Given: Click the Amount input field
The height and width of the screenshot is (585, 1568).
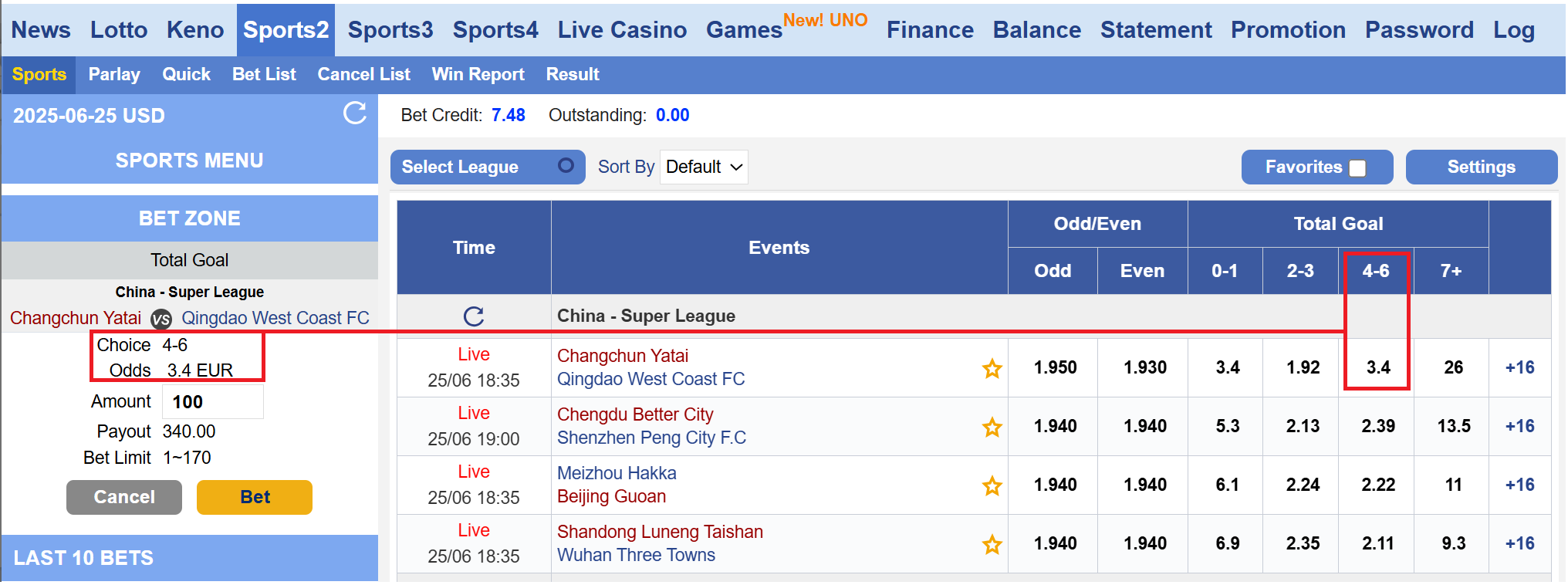Looking at the screenshot, I should pos(213,402).
